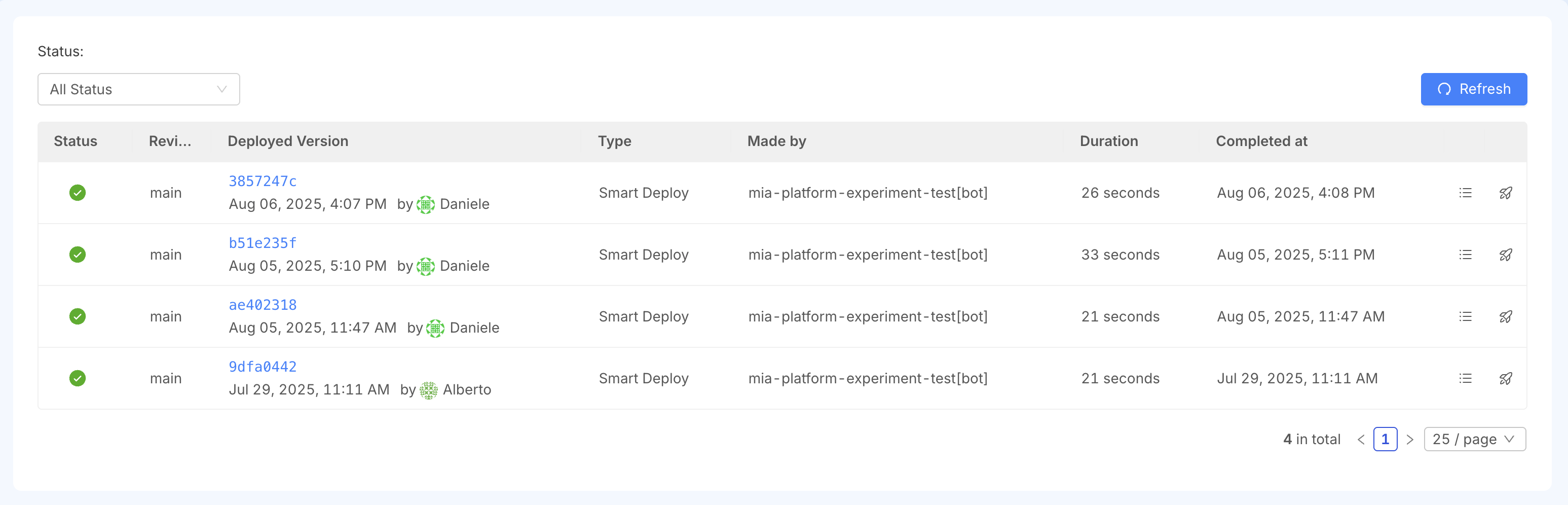This screenshot has width=1568, height=505.
Task: Click the Refresh button
Action: coord(1474,90)
